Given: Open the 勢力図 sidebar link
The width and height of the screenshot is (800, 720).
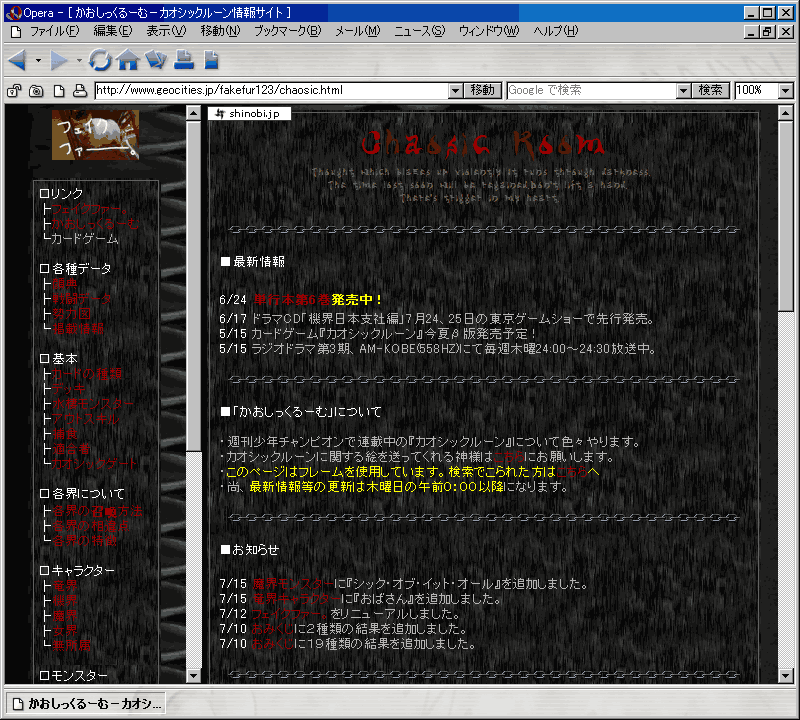Looking at the screenshot, I should click(71, 314).
